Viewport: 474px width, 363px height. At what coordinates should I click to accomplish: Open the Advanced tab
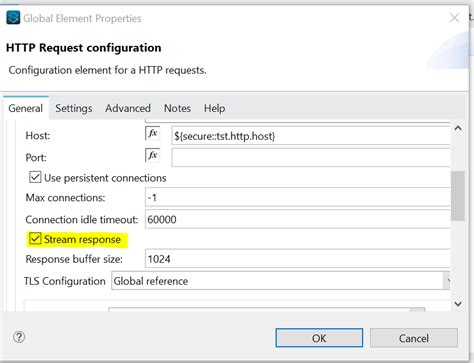pyautogui.click(x=128, y=108)
